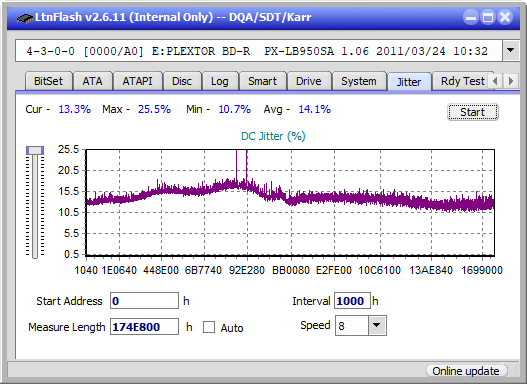The image size is (527, 384).
Task: Click the window resize grip corner
Action: point(514,371)
